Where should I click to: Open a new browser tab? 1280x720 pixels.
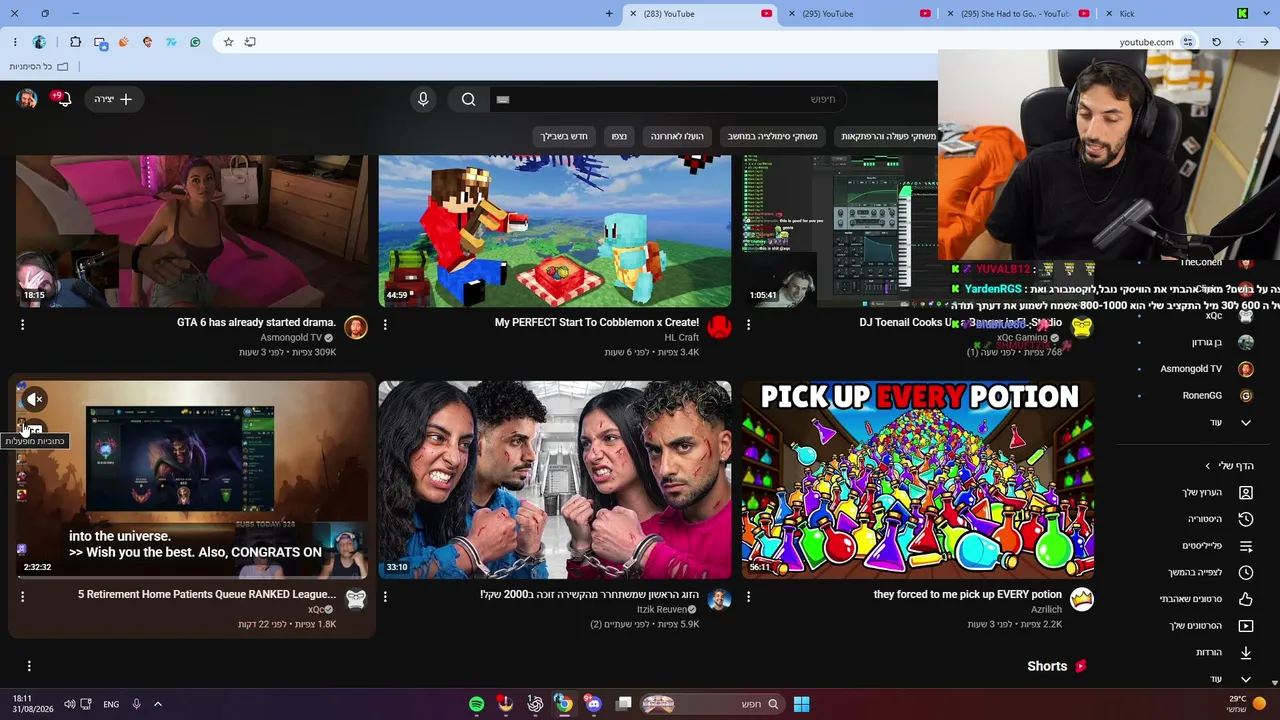click(x=609, y=14)
